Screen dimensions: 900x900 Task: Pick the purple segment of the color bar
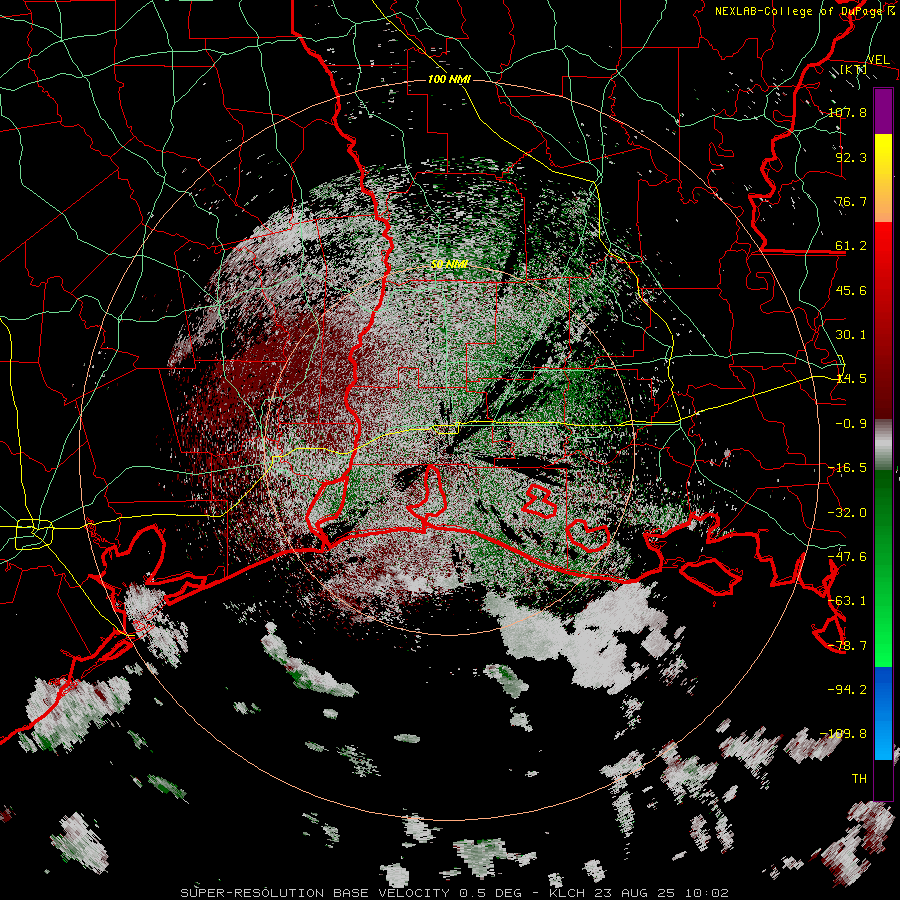pos(883,111)
